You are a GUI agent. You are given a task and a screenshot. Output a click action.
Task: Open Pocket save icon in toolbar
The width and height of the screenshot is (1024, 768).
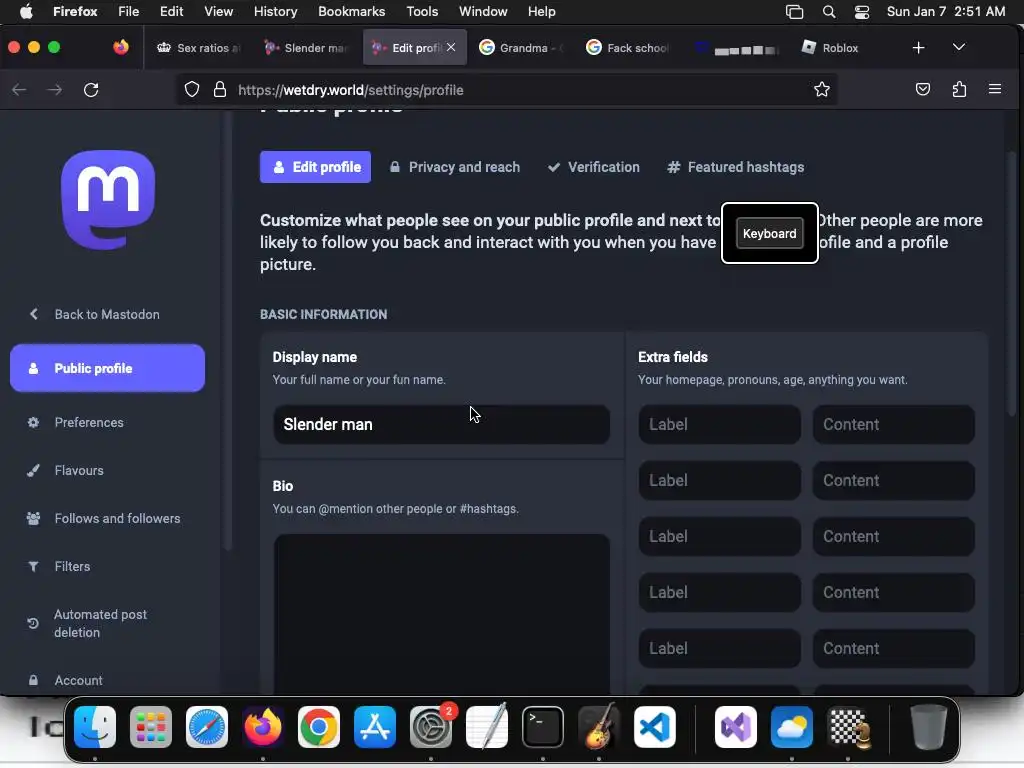922,89
